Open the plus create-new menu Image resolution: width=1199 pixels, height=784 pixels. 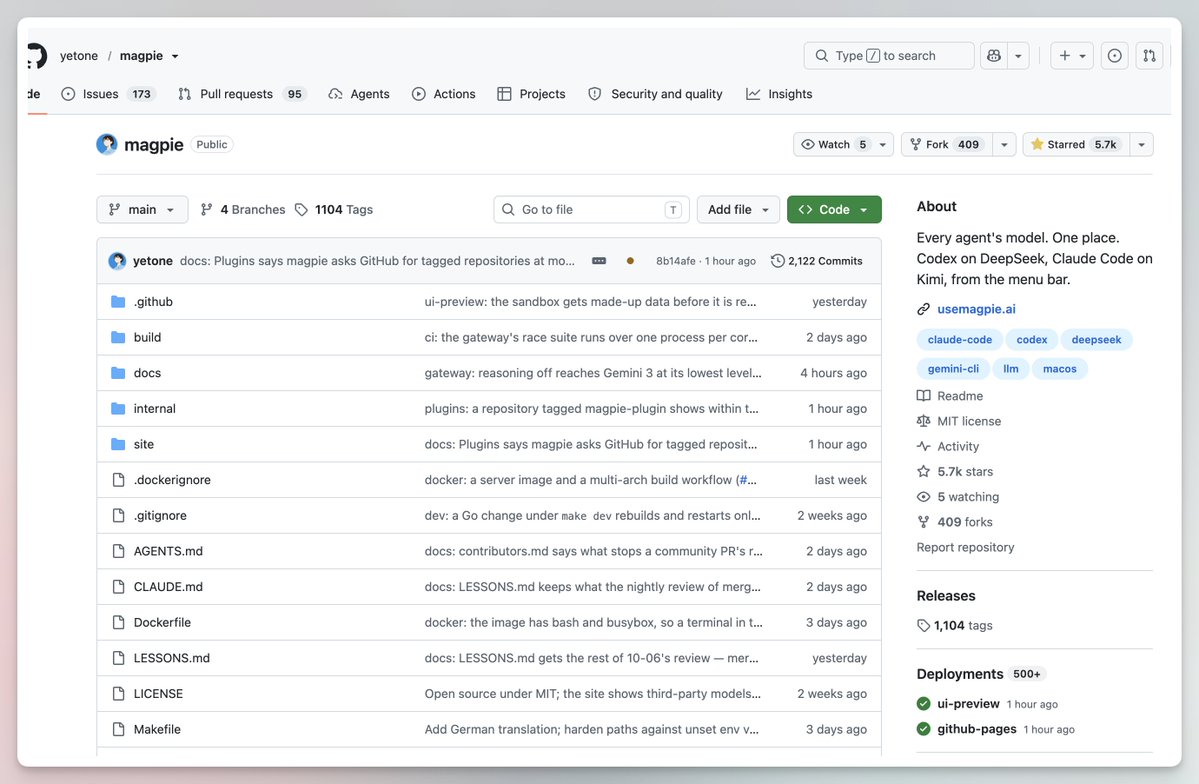(x=1072, y=56)
